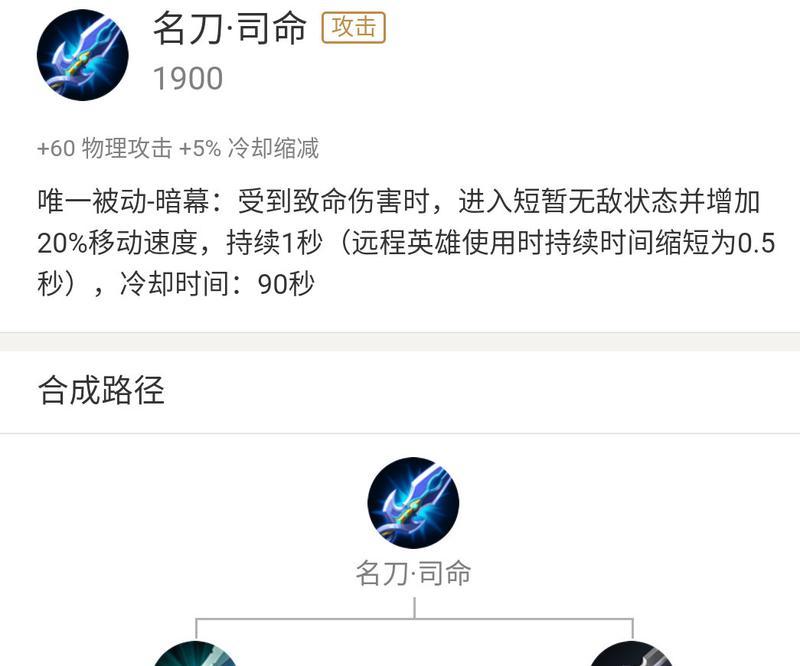Click the vertical connector below the 名刀·司命 label

[415, 608]
